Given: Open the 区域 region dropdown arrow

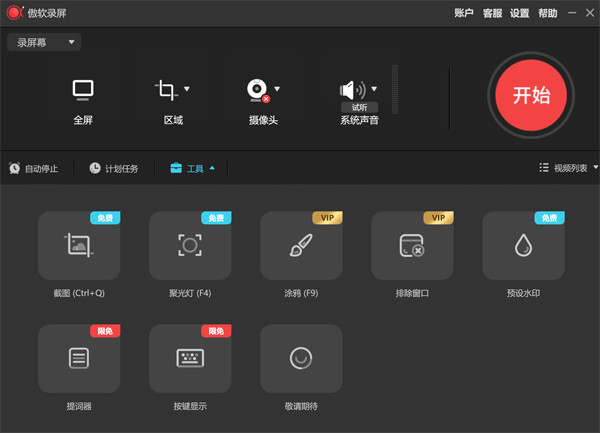Looking at the screenshot, I should tap(187, 89).
